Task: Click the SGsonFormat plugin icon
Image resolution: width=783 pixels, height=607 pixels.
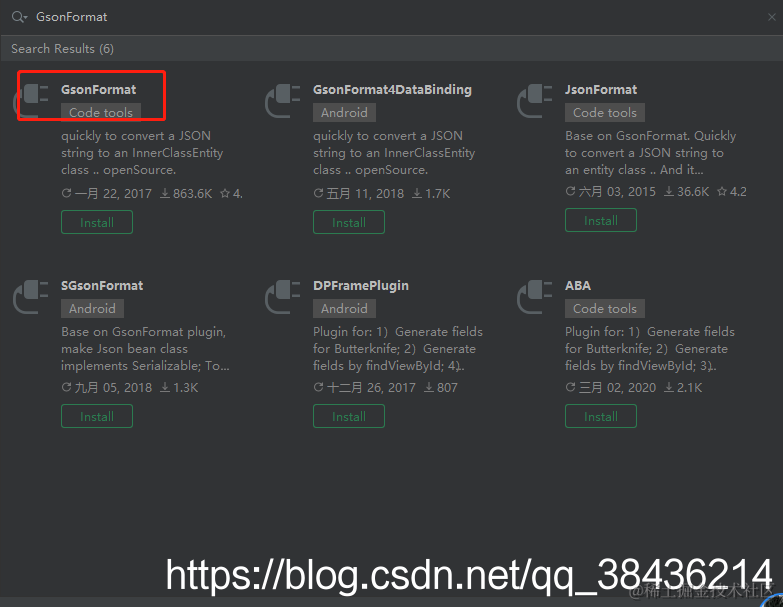Action: (x=31, y=297)
